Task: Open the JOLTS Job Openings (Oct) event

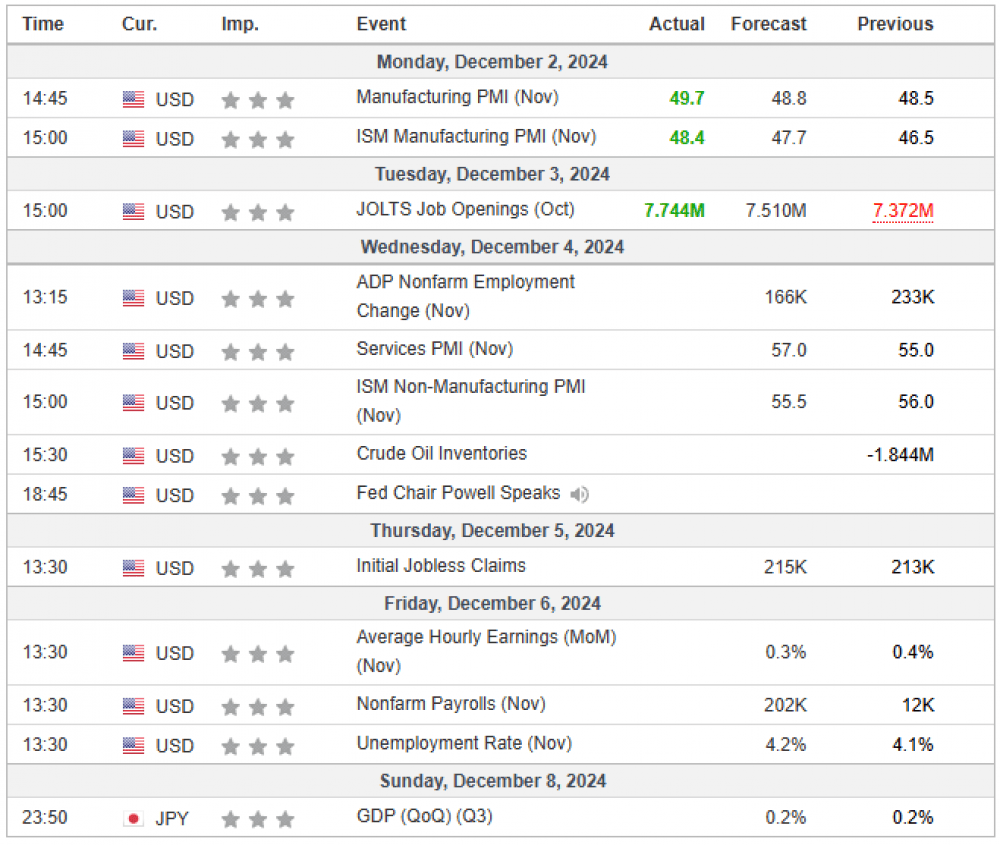Action: pos(465,209)
